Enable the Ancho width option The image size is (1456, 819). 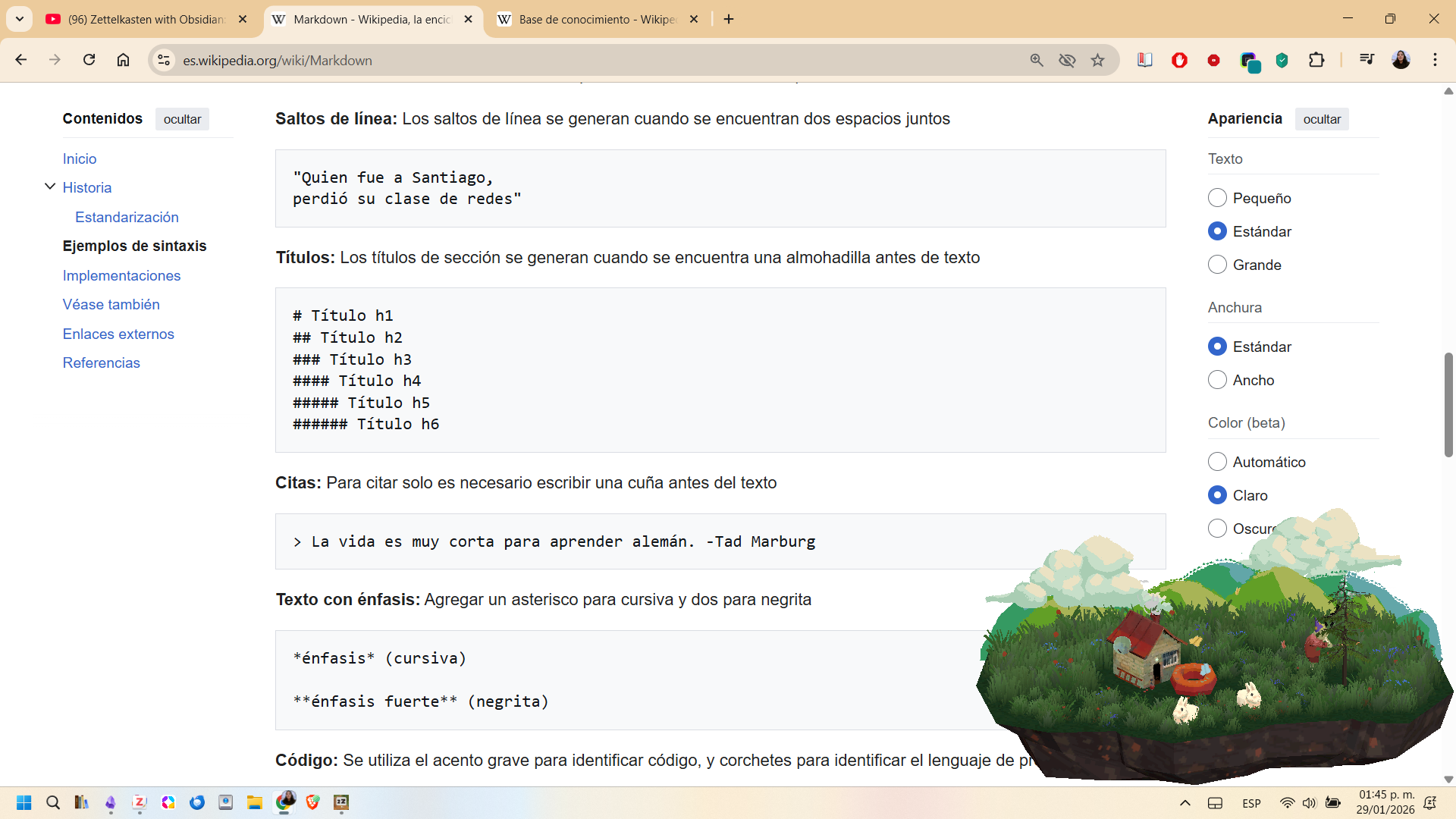click(1218, 380)
